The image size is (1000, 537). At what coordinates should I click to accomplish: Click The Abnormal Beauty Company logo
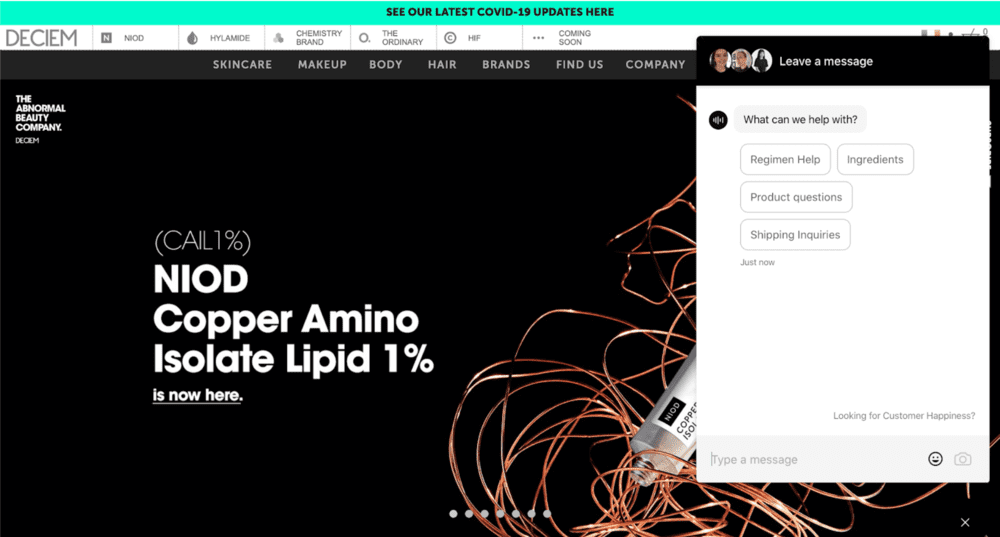[40, 119]
